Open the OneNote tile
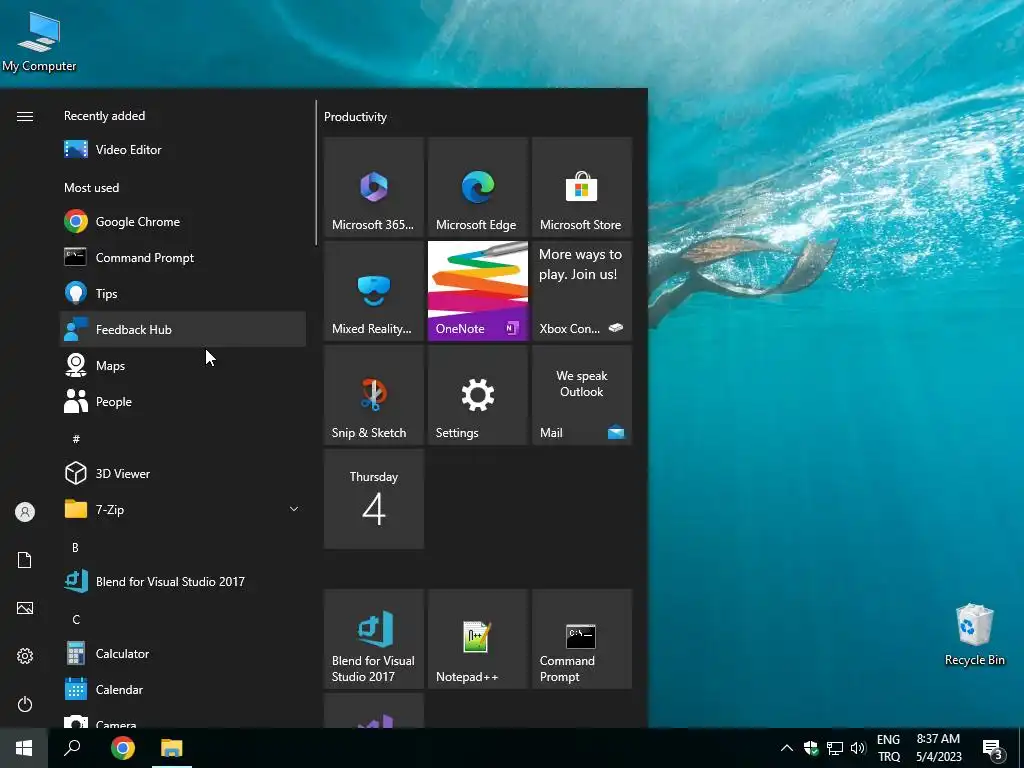Screen dimensions: 1024x768 pos(477,291)
